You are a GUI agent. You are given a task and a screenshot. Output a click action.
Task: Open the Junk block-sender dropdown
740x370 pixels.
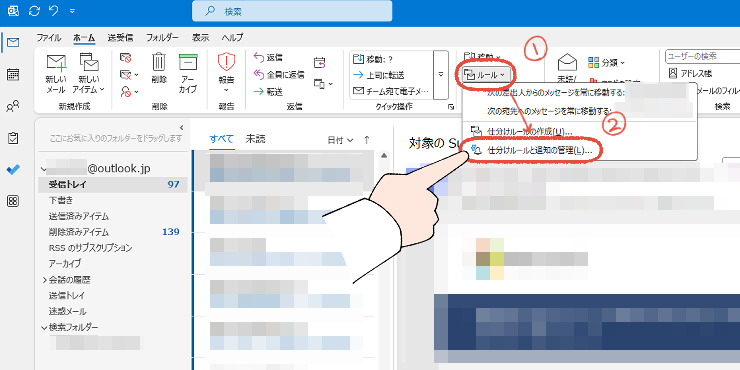click(129, 92)
